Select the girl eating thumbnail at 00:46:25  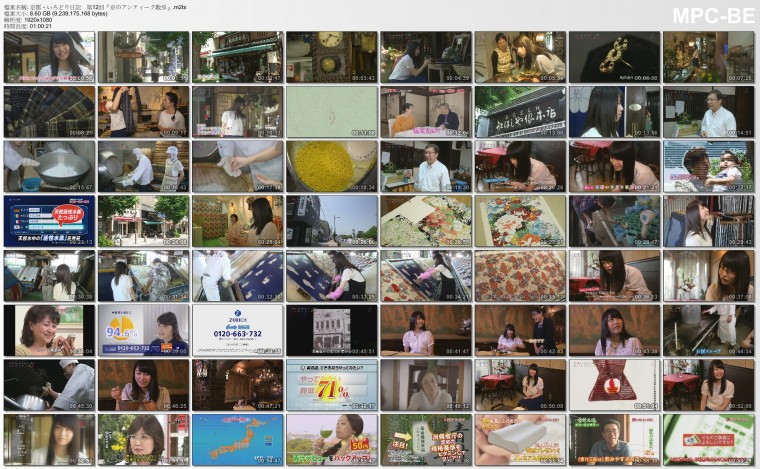143,386
